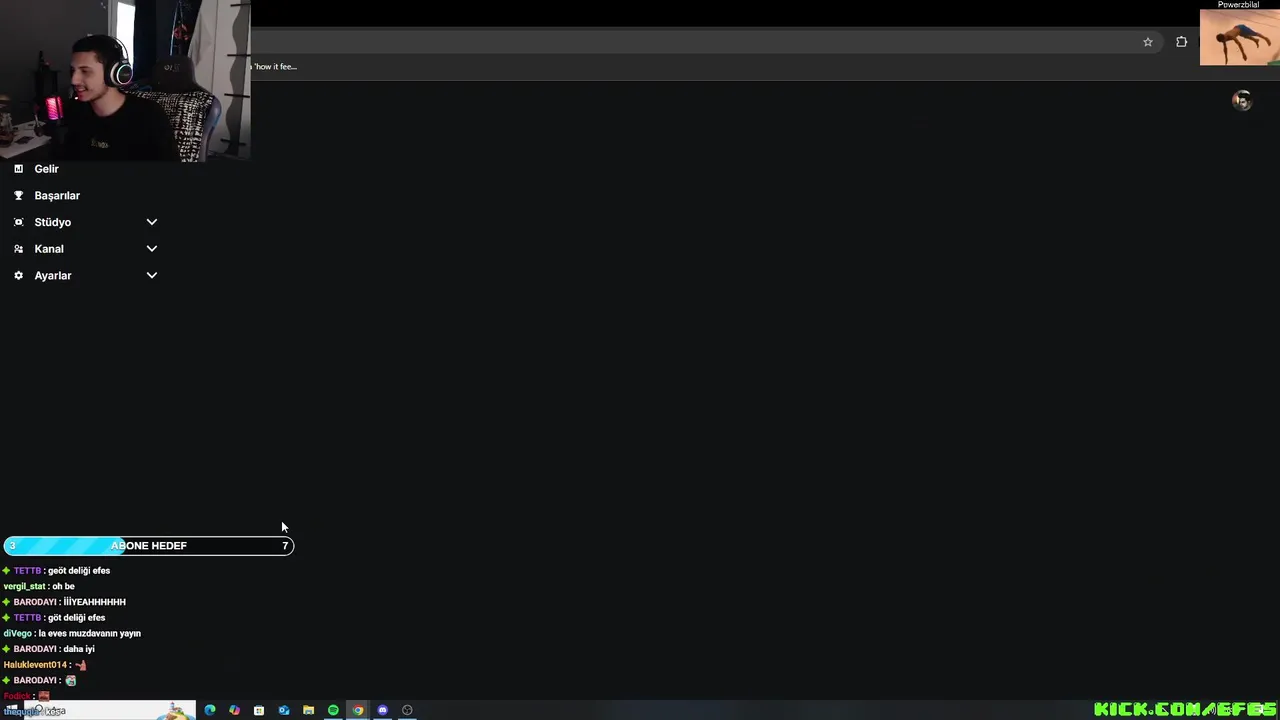Open File Explorer from the taskbar
Screen dimensions: 1280x720
pyautogui.click(x=308, y=710)
